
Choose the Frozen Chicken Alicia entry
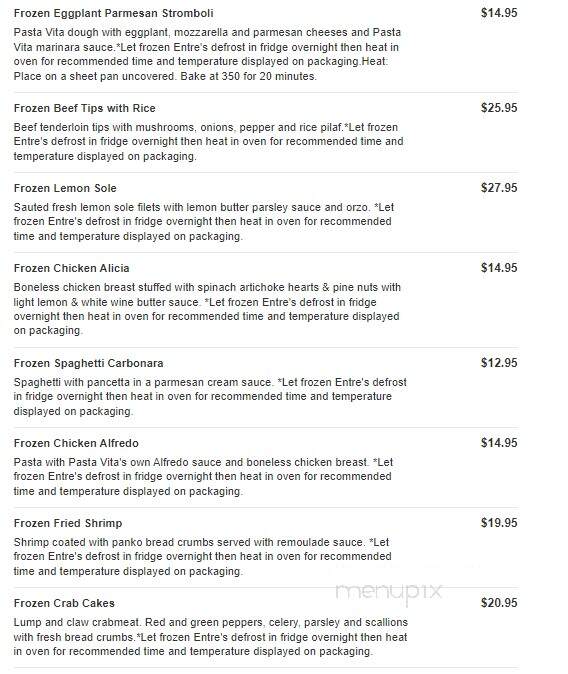[71, 268]
